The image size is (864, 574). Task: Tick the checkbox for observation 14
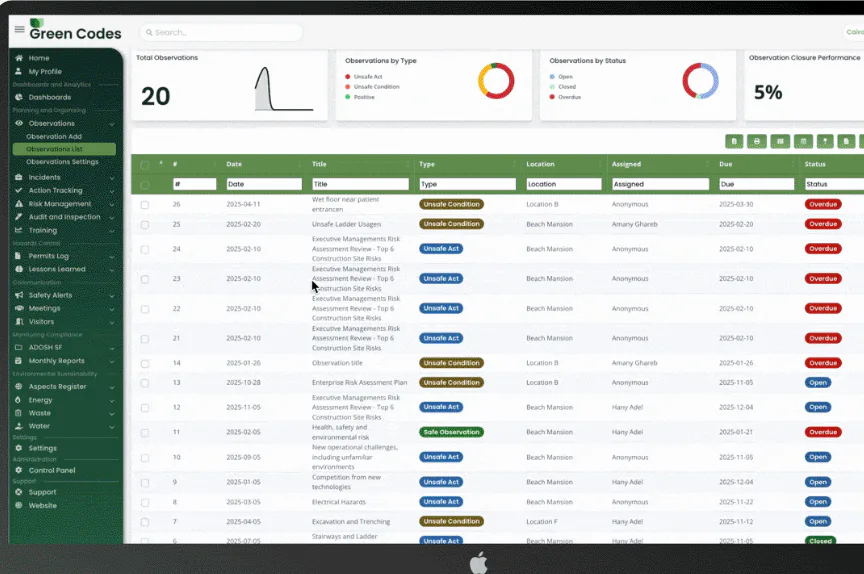(x=144, y=364)
